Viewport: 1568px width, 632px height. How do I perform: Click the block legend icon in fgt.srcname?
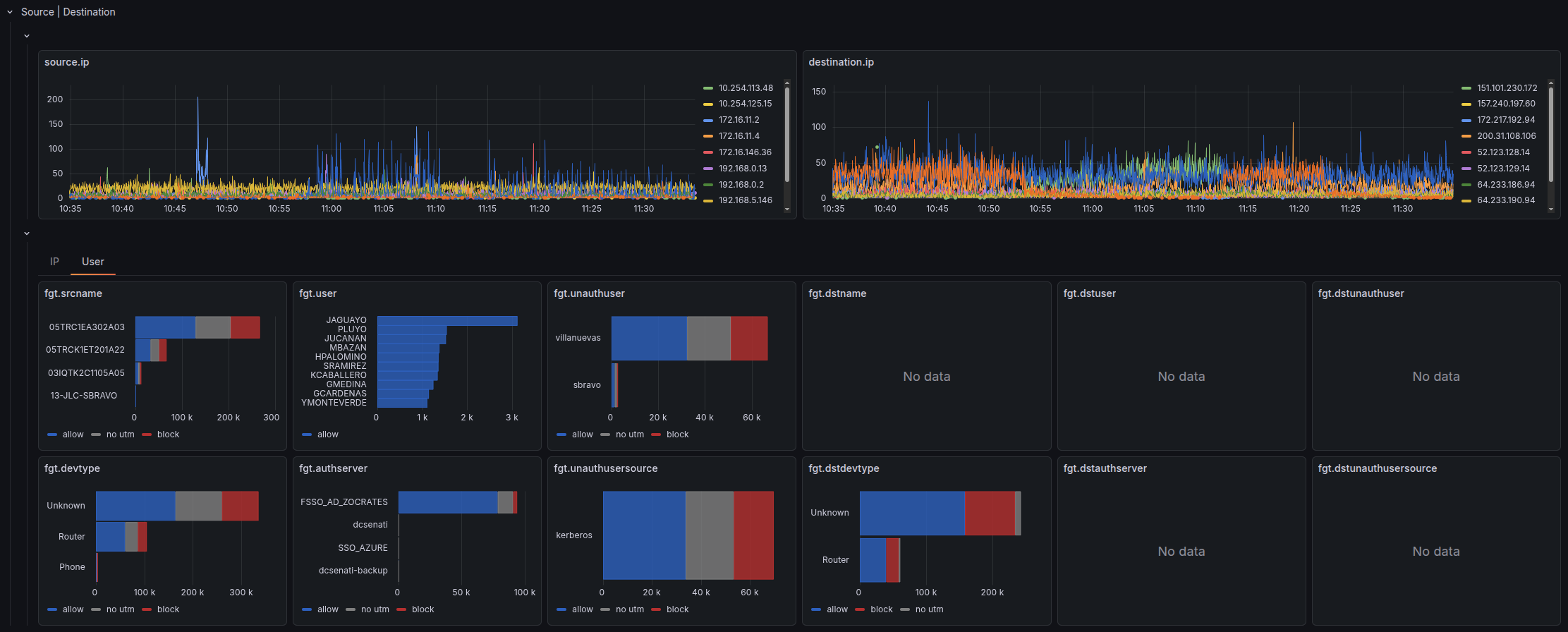(147, 435)
